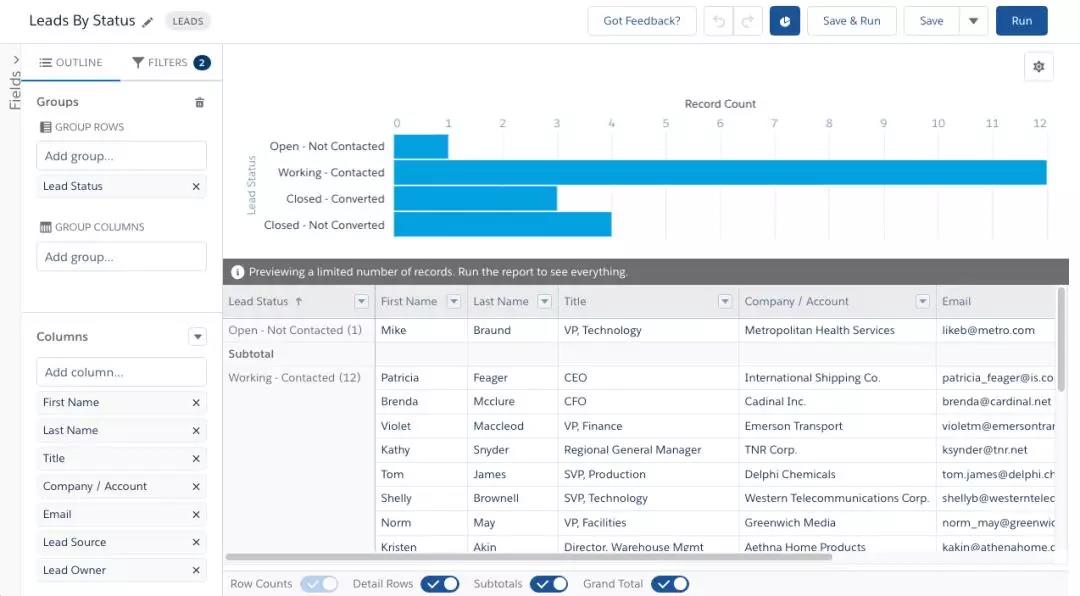Remove the Email column
This screenshot has height=596, width=1080.
[x=196, y=515]
